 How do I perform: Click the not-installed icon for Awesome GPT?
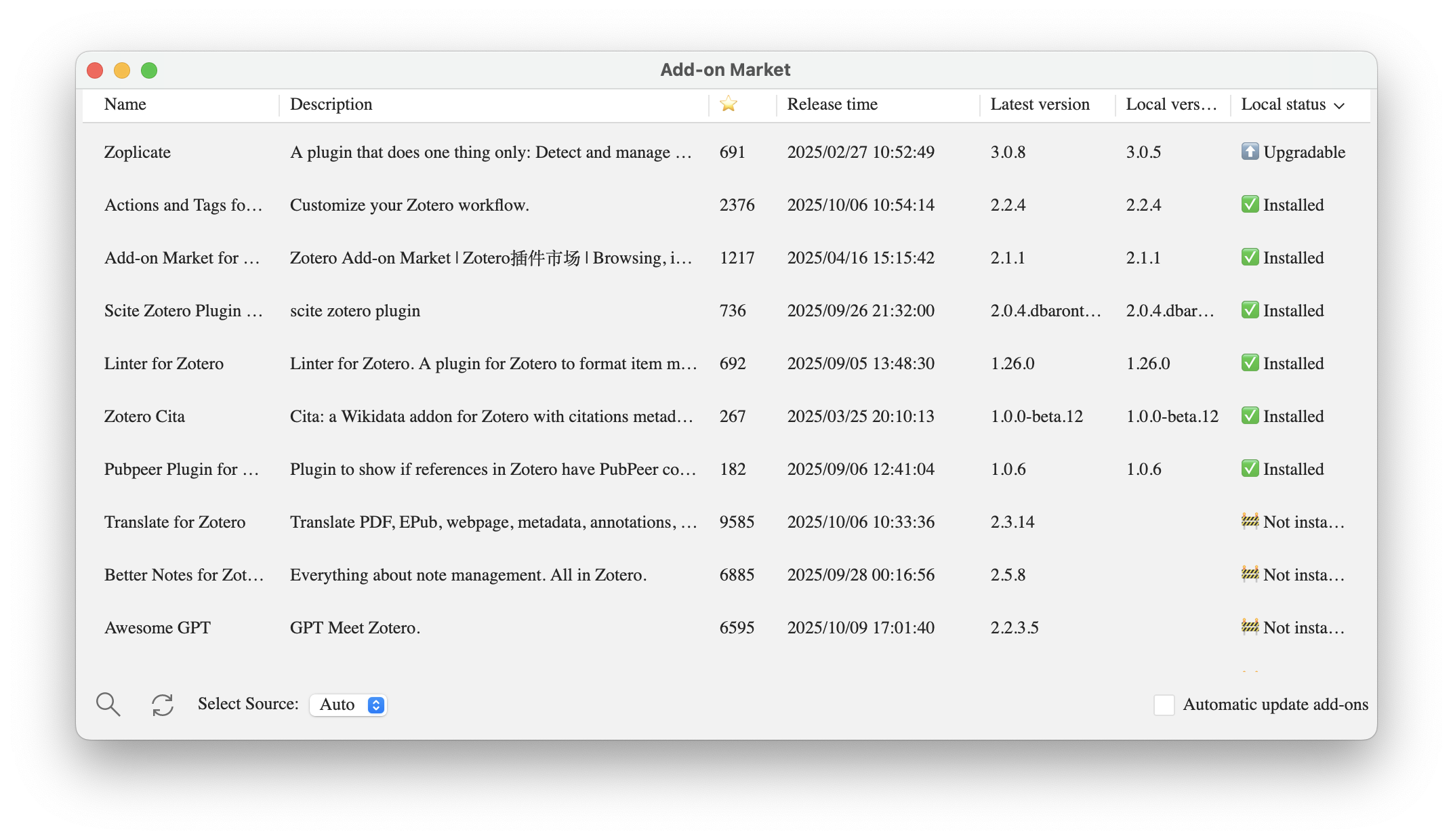pos(1250,627)
